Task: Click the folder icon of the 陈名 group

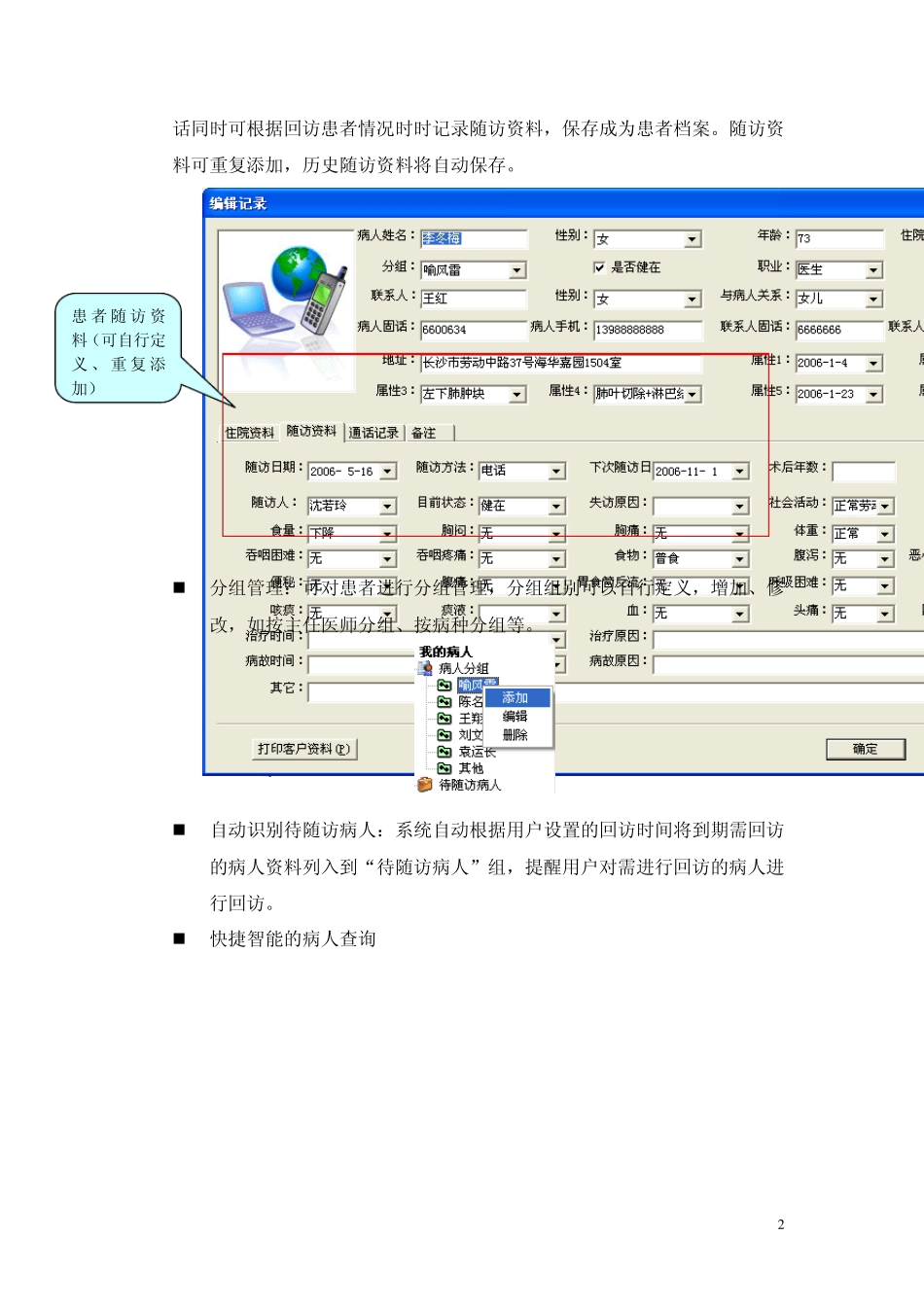Action: [x=444, y=701]
